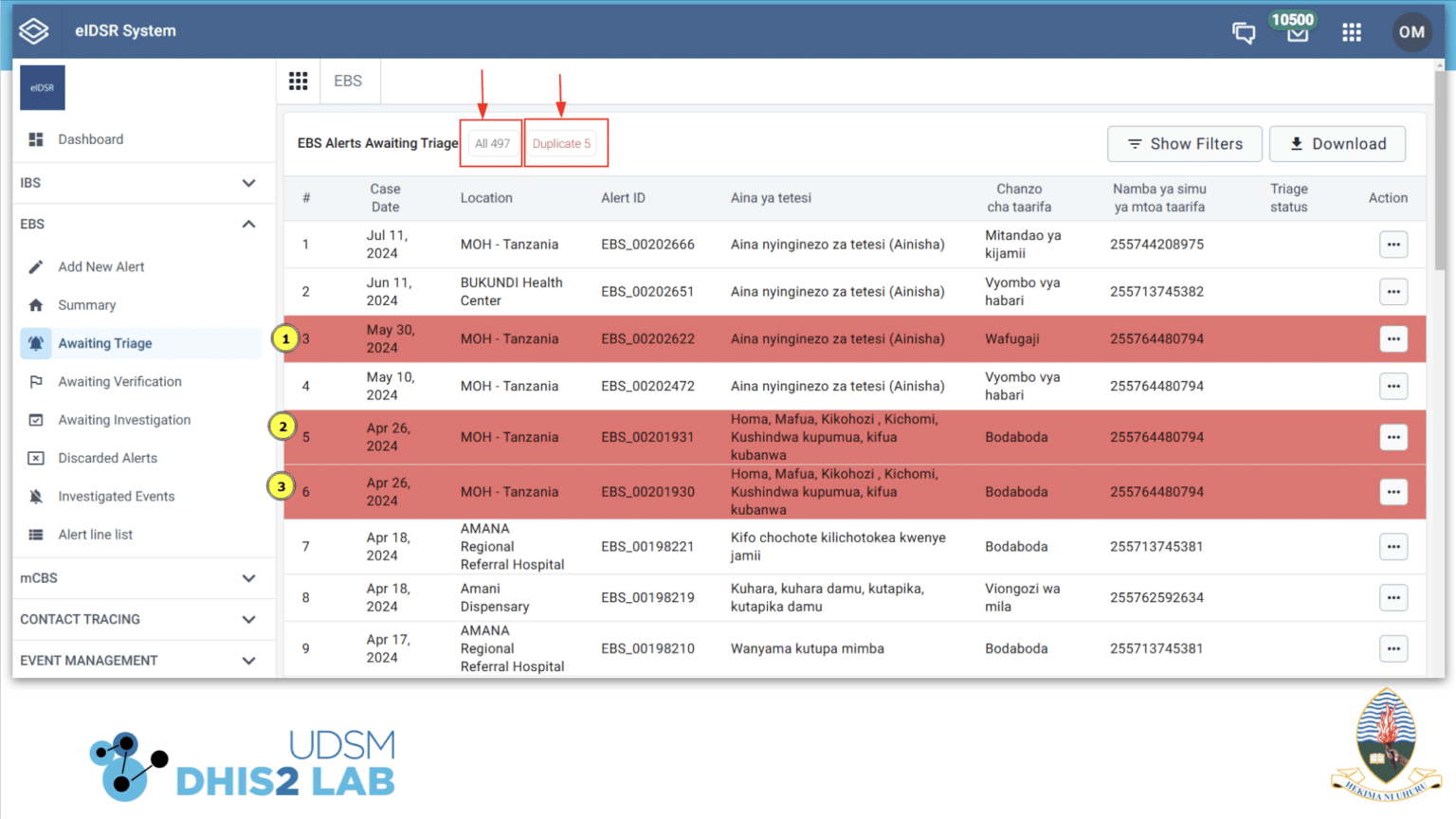This screenshot has height=819, width=1456.
Task: Click the Show Filters button
Action: pyautogui.click(x=1184, y=143)
